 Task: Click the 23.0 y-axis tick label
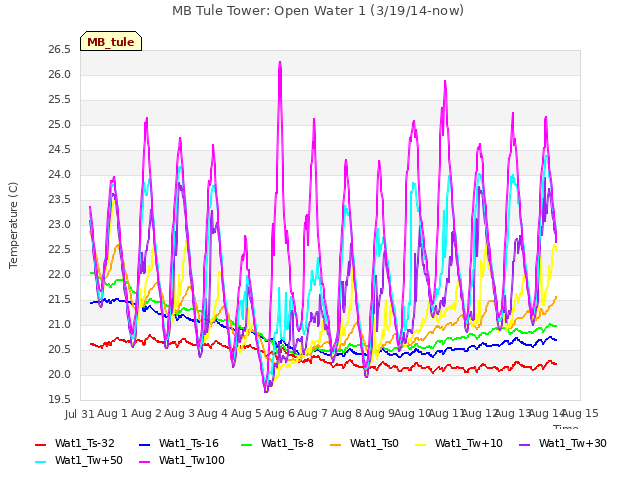pos(60,224)
